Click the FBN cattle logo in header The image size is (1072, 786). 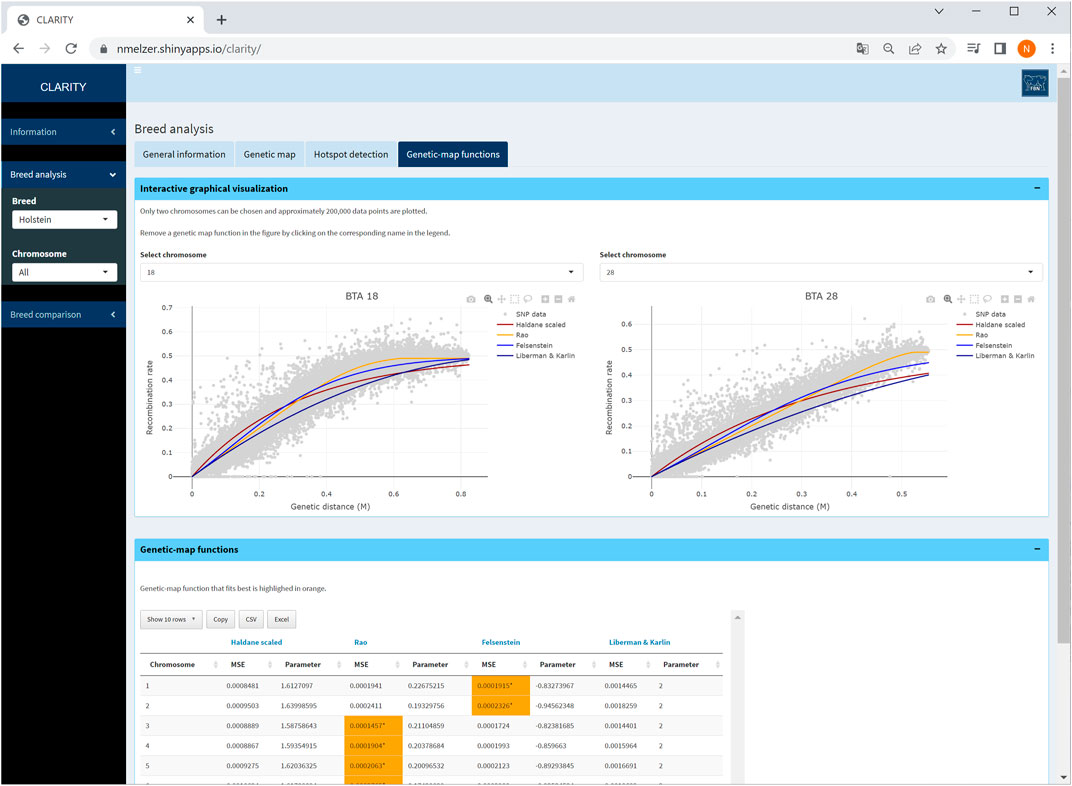click(x=1034, y=84)
